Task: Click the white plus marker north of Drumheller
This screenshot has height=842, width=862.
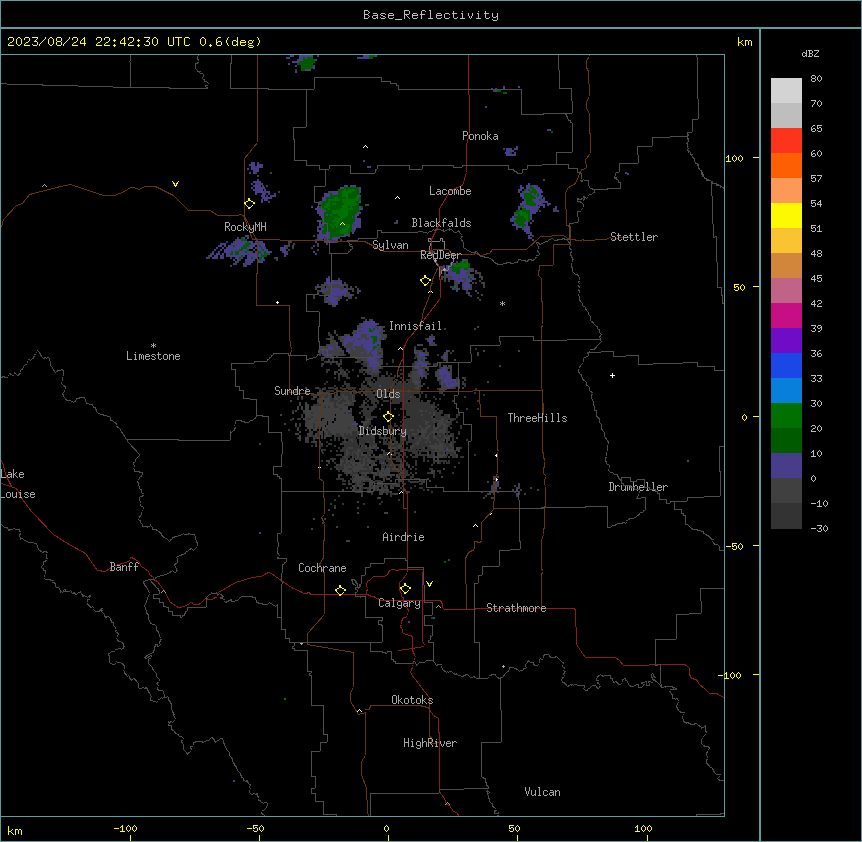Action: pyautogui.click(x=612, y=375)
